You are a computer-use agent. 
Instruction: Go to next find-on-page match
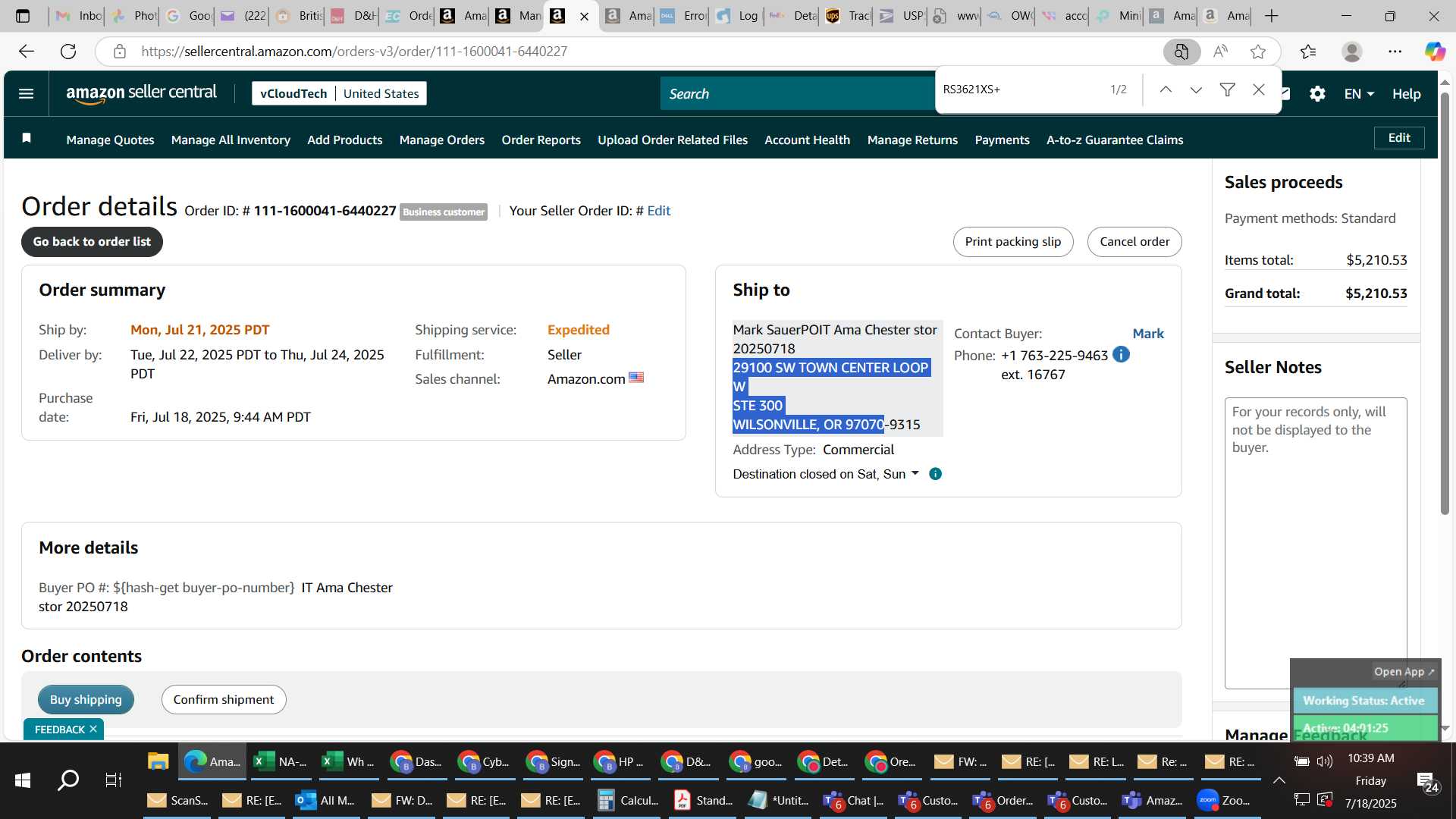click(1196, 89)
